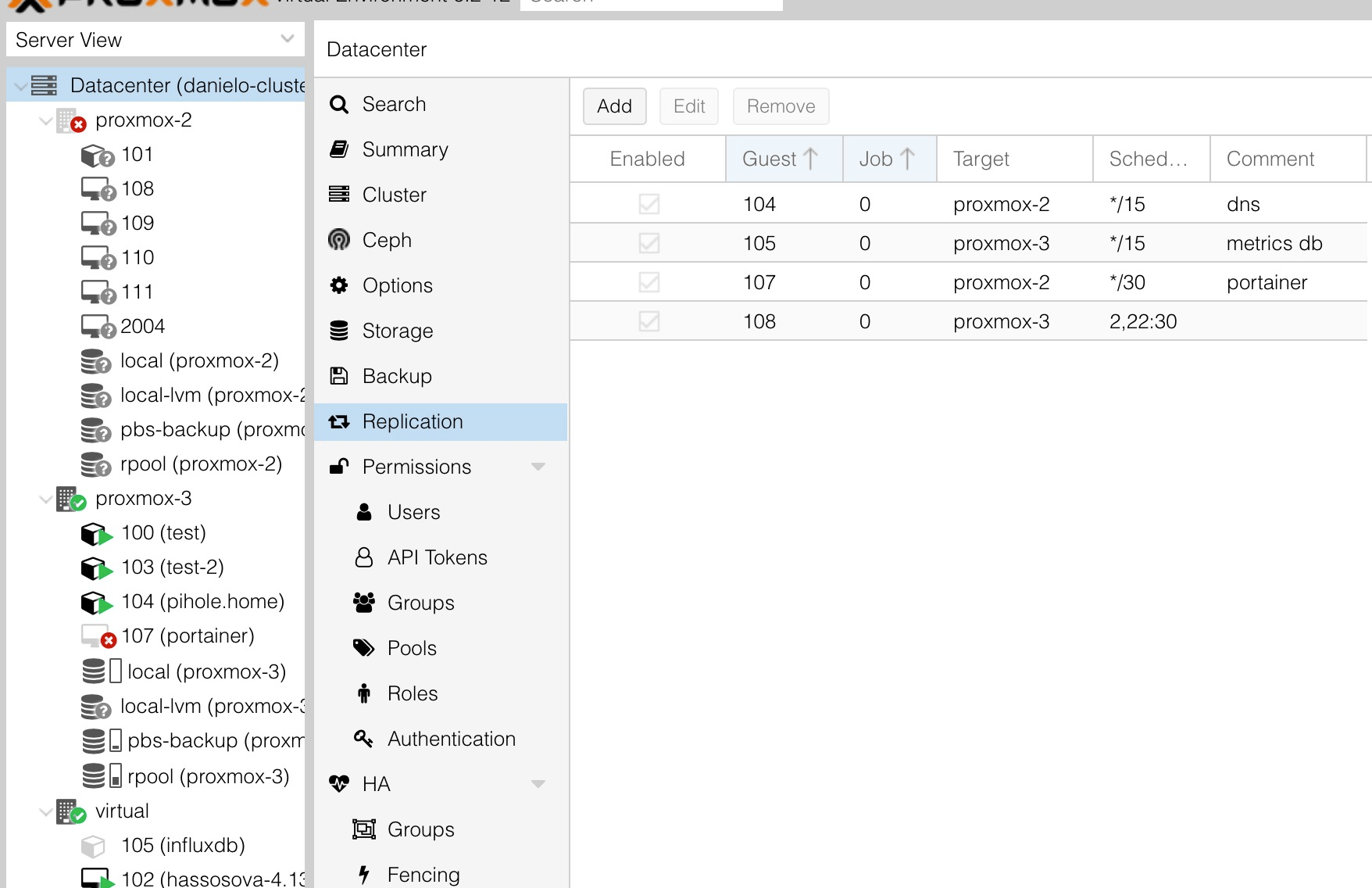Sort by the Guest column header
1372x888 pixels.
pos(784,159)
